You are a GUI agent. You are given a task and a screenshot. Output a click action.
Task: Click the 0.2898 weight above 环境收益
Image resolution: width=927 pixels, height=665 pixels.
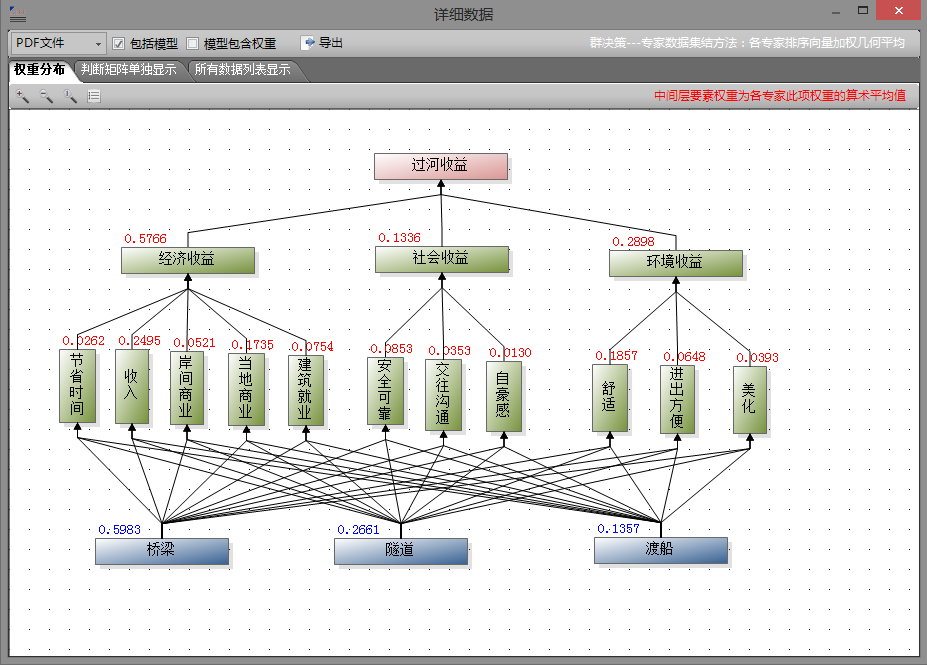(633, 242)
